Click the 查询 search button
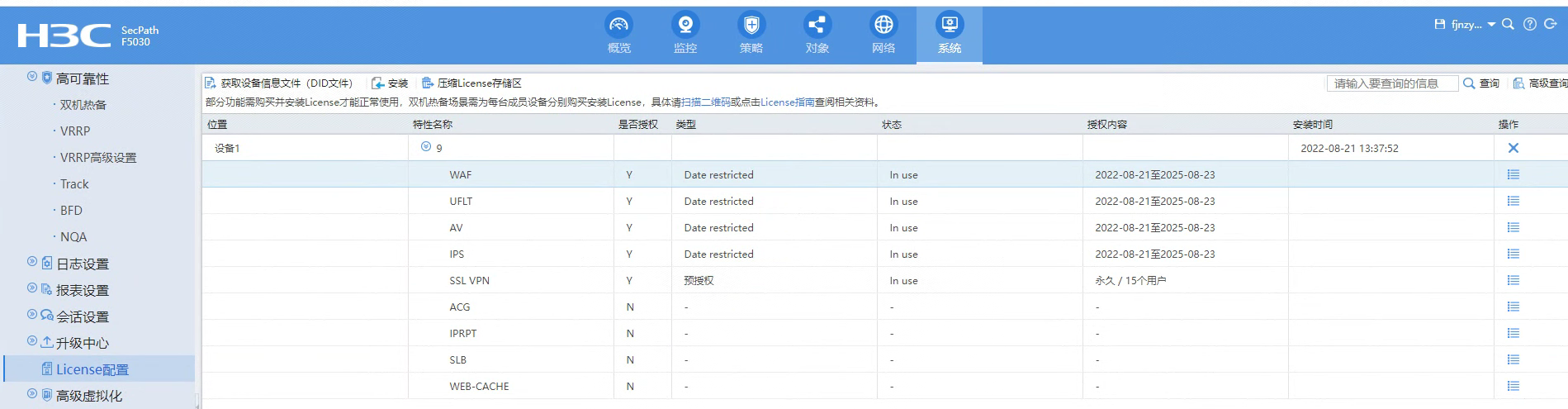The image size is (1568, 409). [x=1481, y=83]
